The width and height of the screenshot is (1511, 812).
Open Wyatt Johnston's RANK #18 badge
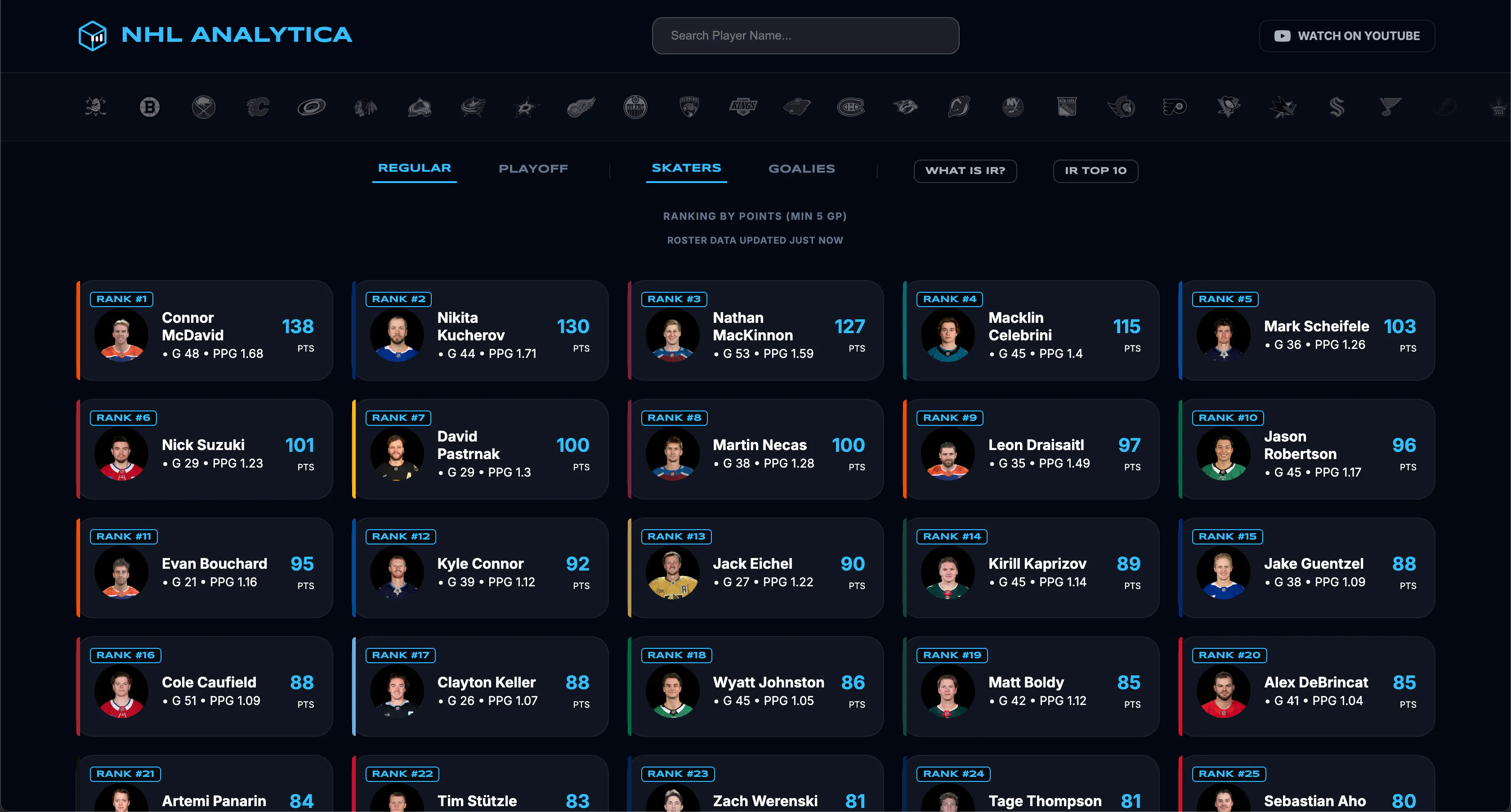(x=676, y=656)
